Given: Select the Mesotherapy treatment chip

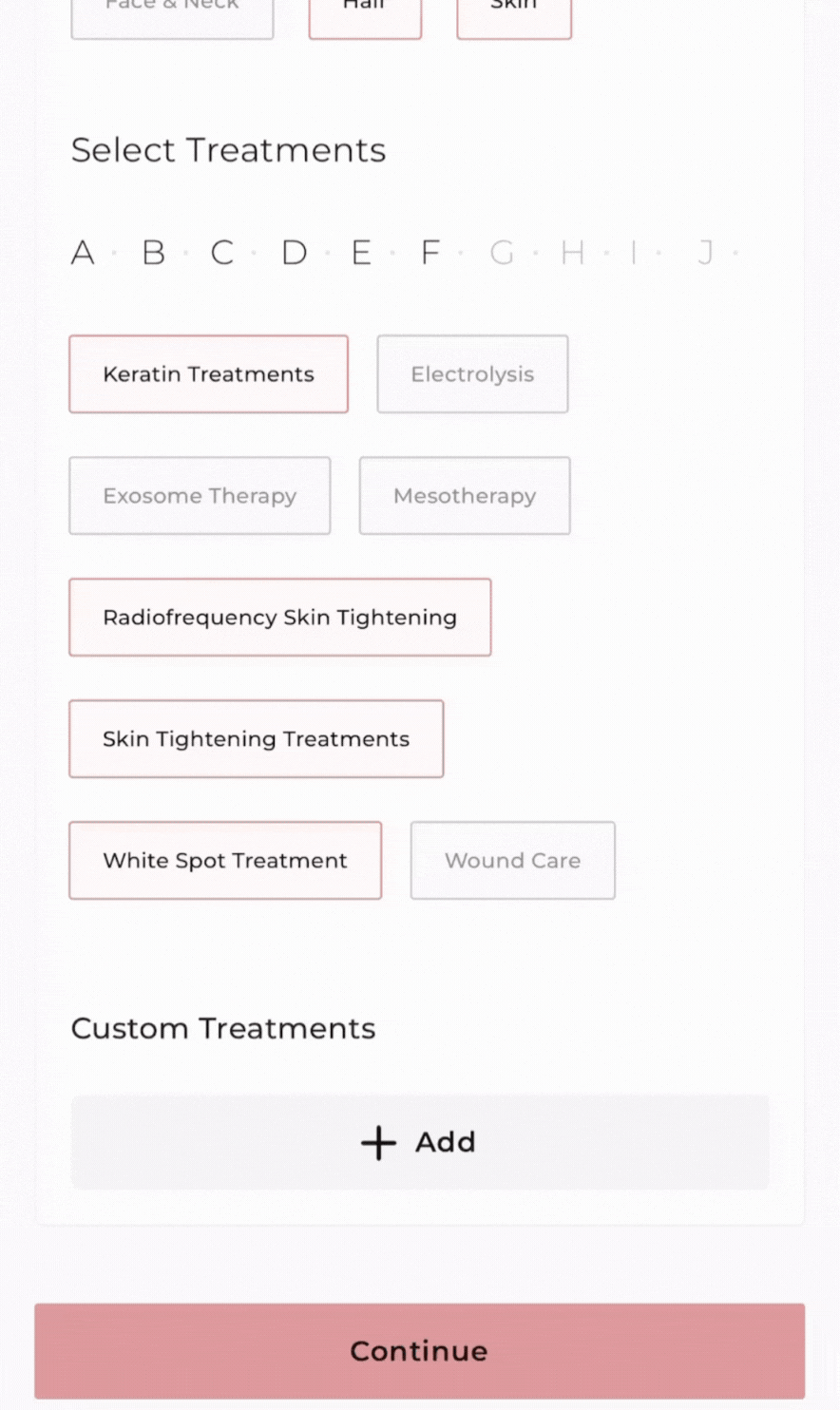Looking at the screenshot, I should pyautogui.click(x=465, y=496).
